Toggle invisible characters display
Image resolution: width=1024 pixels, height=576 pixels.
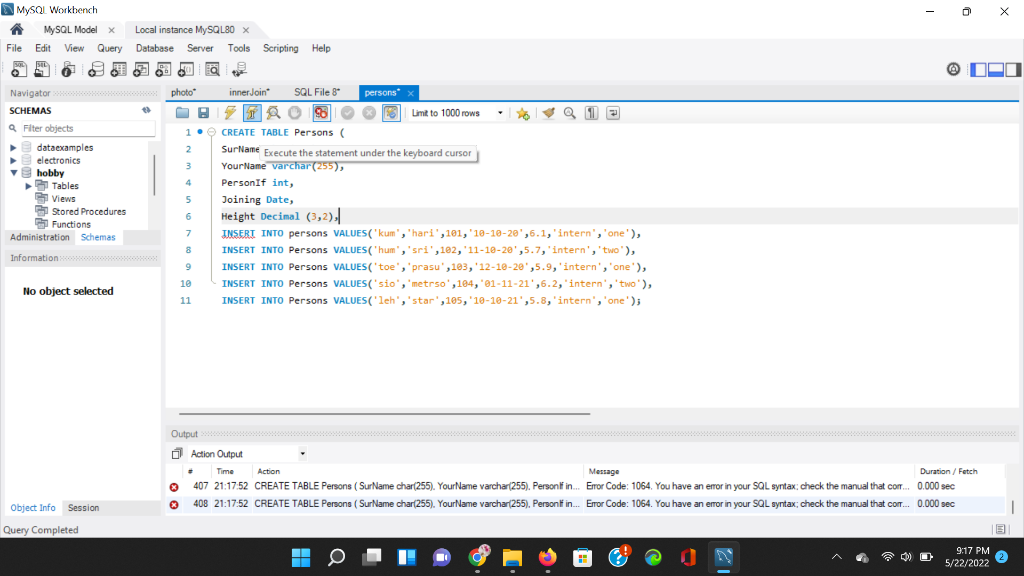pos(592,113)
